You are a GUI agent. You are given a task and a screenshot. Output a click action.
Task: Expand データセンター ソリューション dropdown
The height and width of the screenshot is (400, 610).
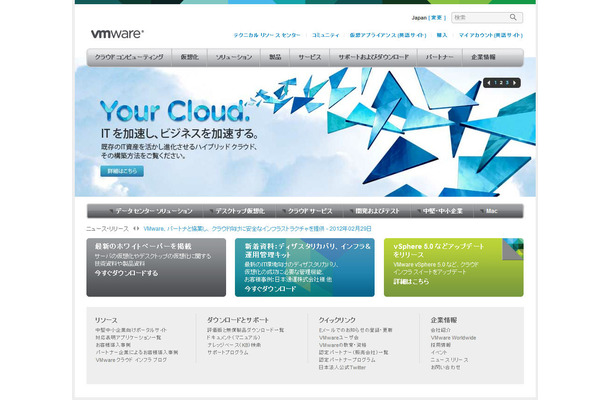(x=151, y=211)
